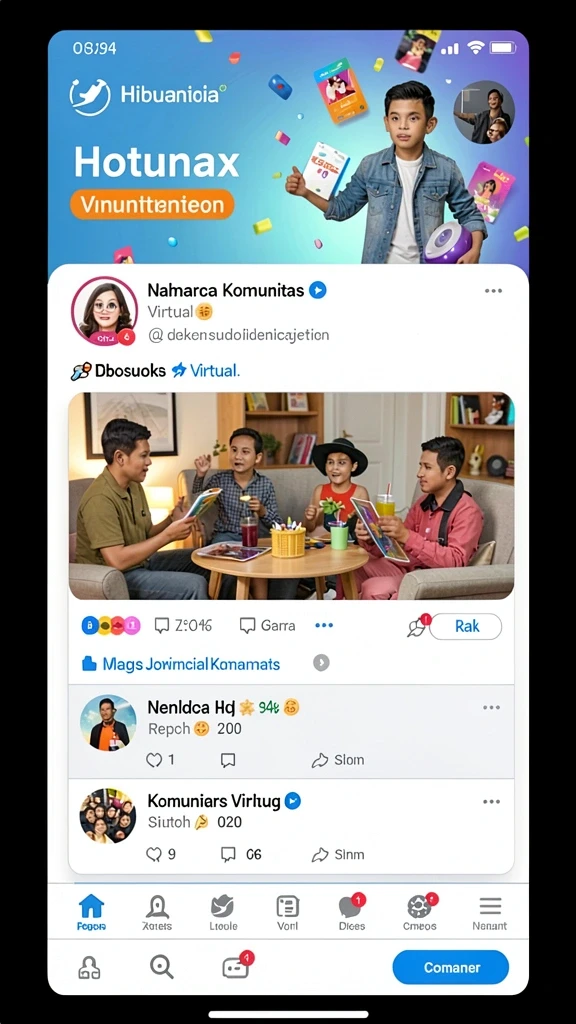Open three-dot menu on Nenldca Hq comment
576x1024 pixels.
click(x=491, y=707)
